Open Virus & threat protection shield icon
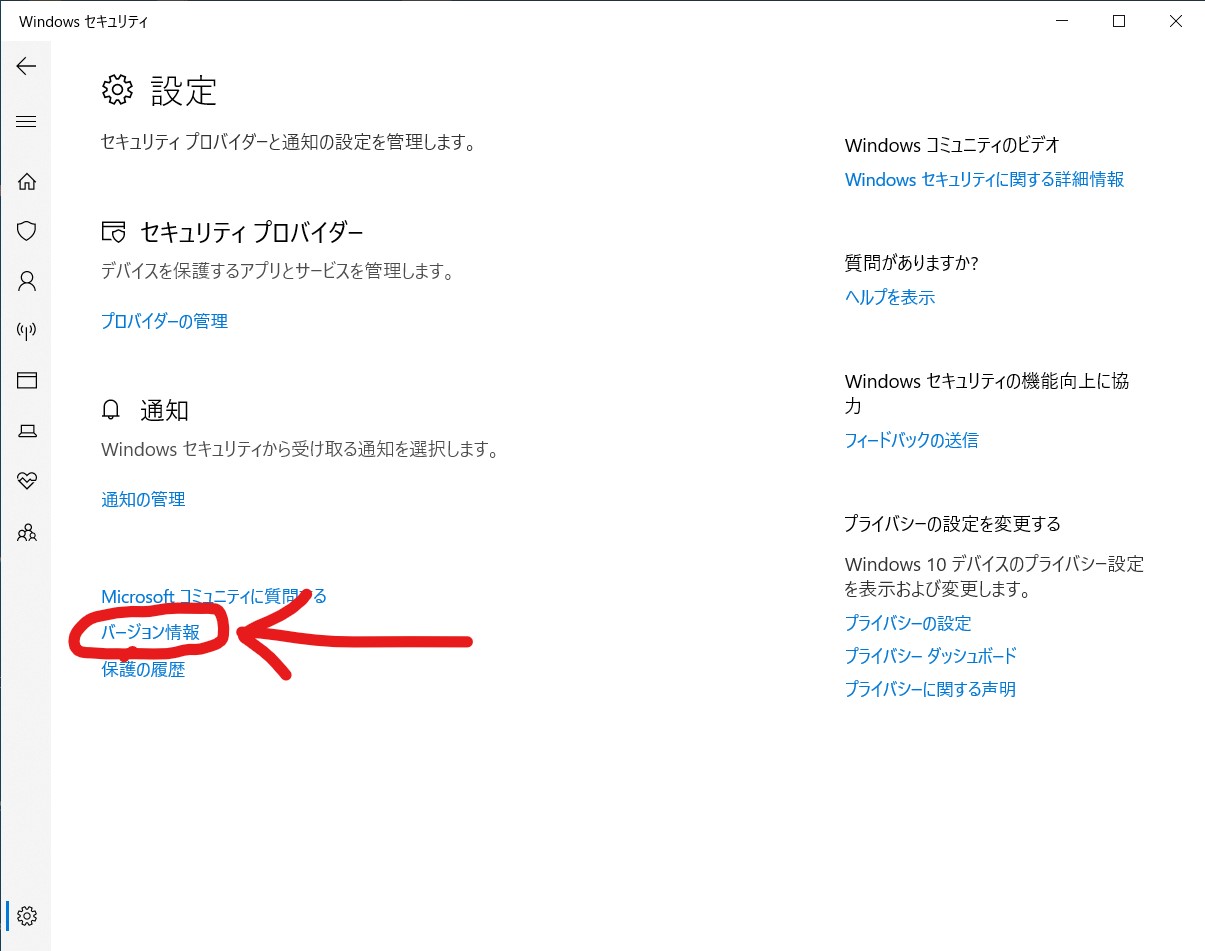 (27, 231)
